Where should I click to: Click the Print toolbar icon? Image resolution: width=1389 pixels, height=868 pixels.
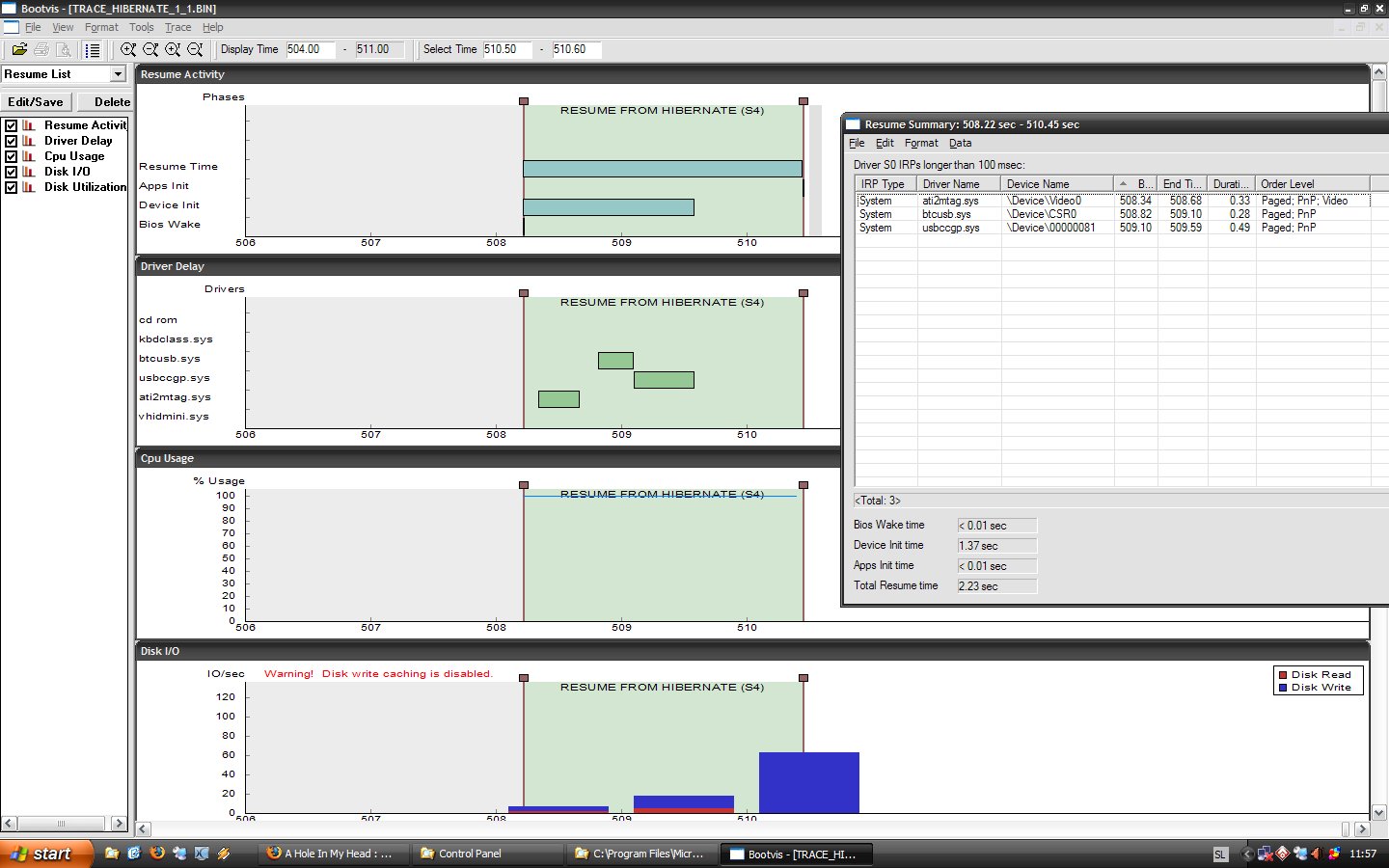[x=41, y=49]
